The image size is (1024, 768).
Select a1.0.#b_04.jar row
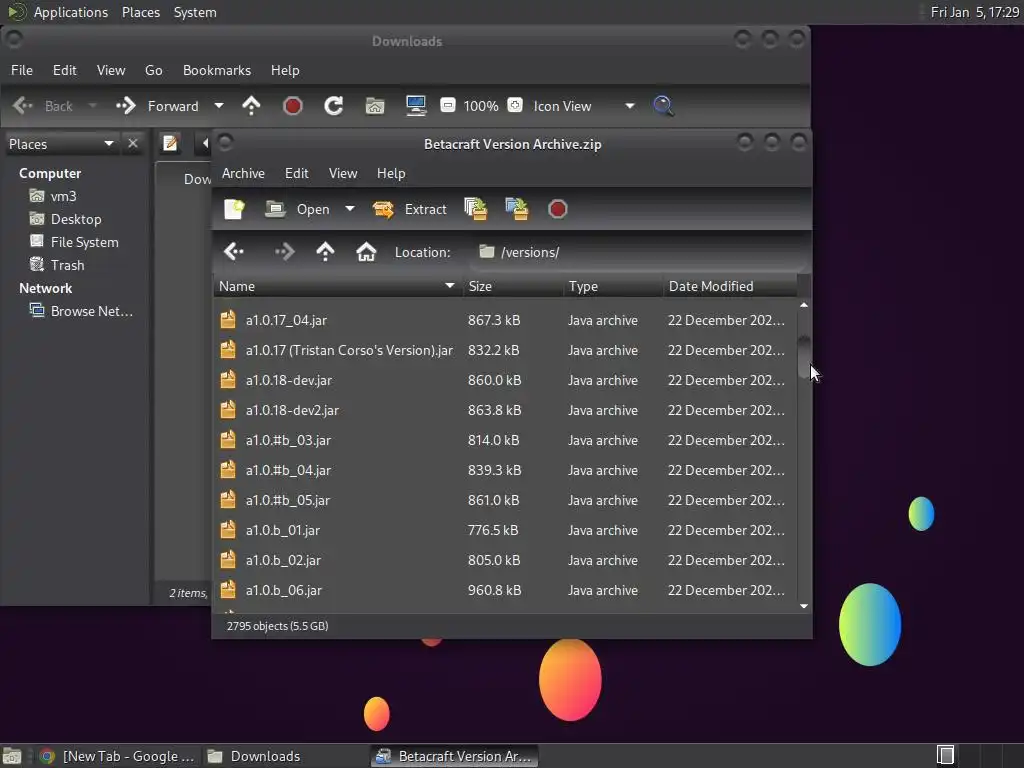pyautogui.click(x=505, y=470)
